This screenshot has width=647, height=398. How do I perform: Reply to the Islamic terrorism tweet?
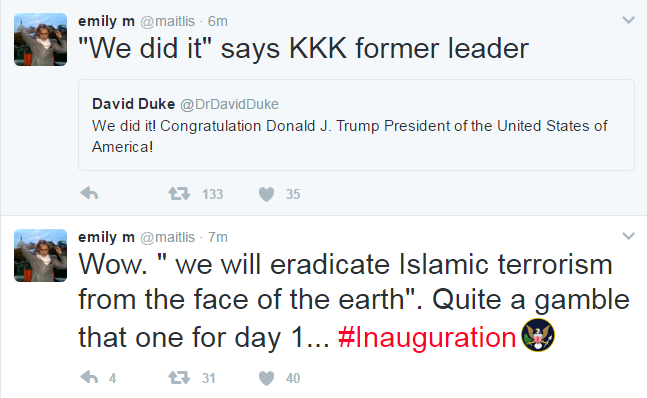tap(89, 377)
